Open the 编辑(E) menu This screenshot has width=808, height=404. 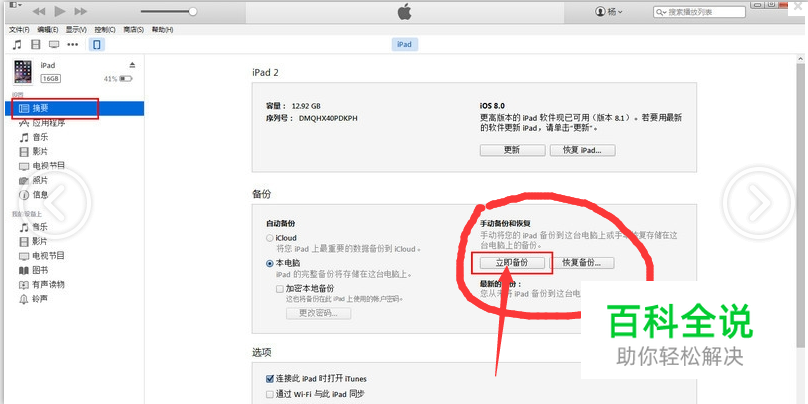(47, 29)
